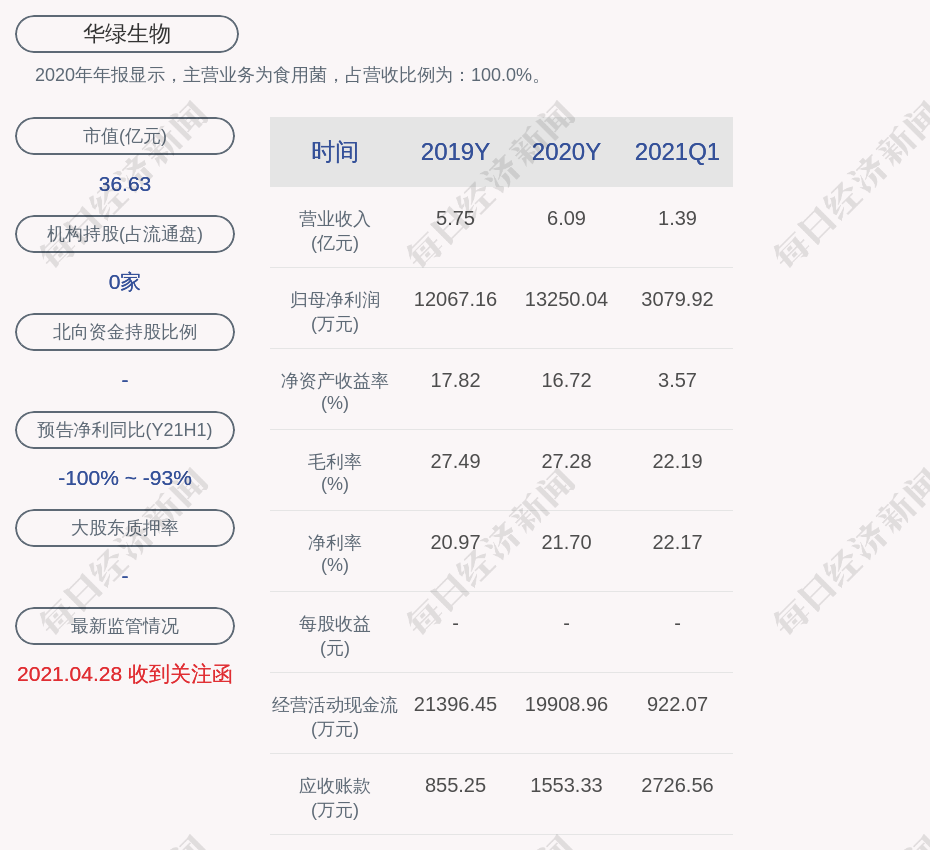Click the 营业收入(亿元) row label
Viewport: 930px width, 850px height.
pyautogui.click(x=335, y=231)
